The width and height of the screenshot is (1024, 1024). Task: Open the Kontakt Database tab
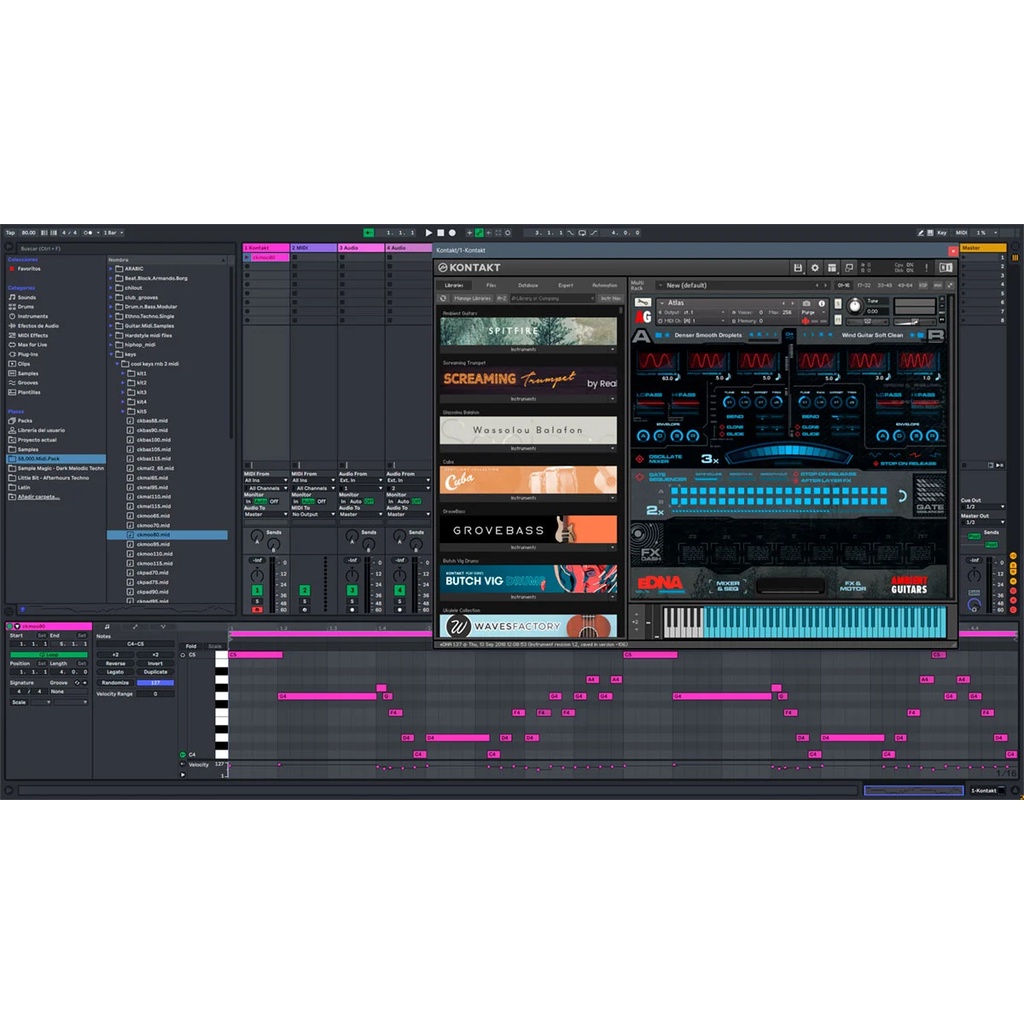[x=528, y=285]
